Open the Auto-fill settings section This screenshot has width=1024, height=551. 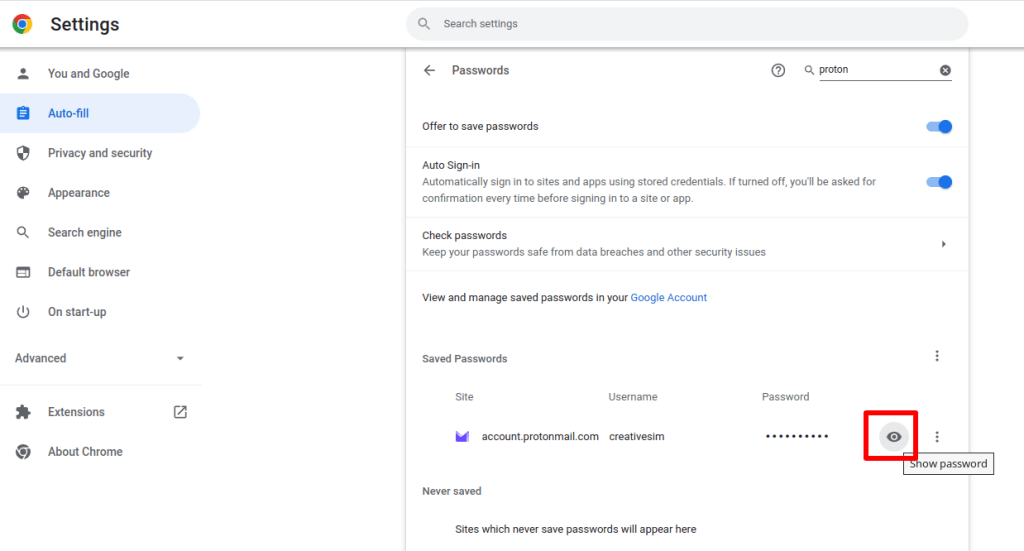coord(68,113)
